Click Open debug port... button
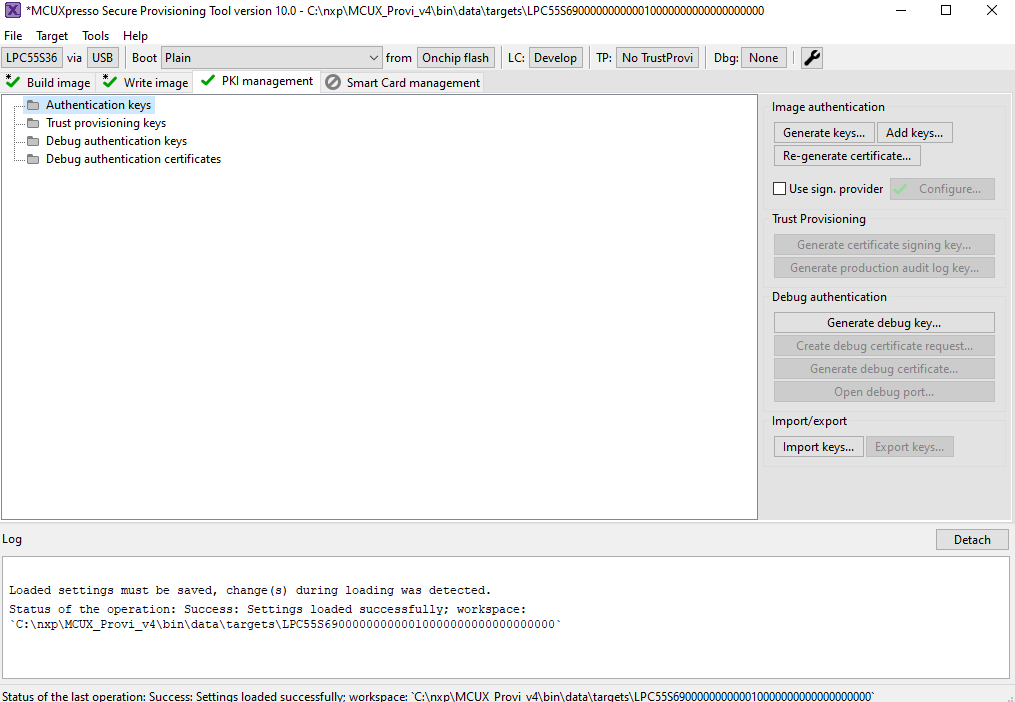 click(x=884, y=392)
